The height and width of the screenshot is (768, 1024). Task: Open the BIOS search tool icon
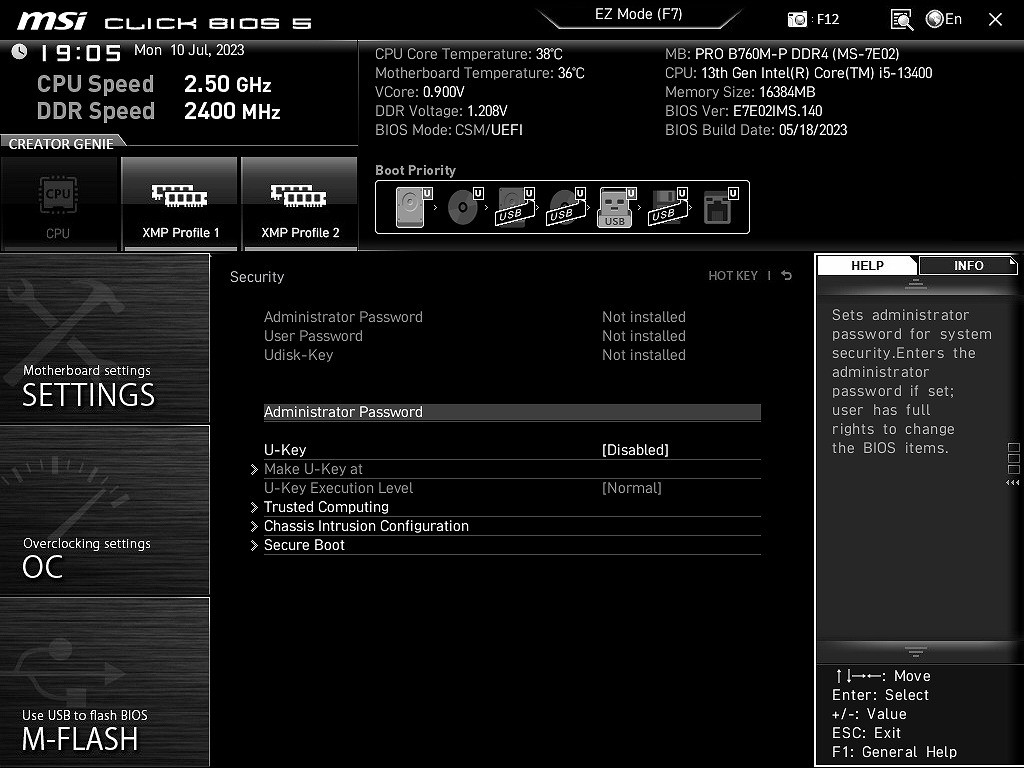(901, 19)
